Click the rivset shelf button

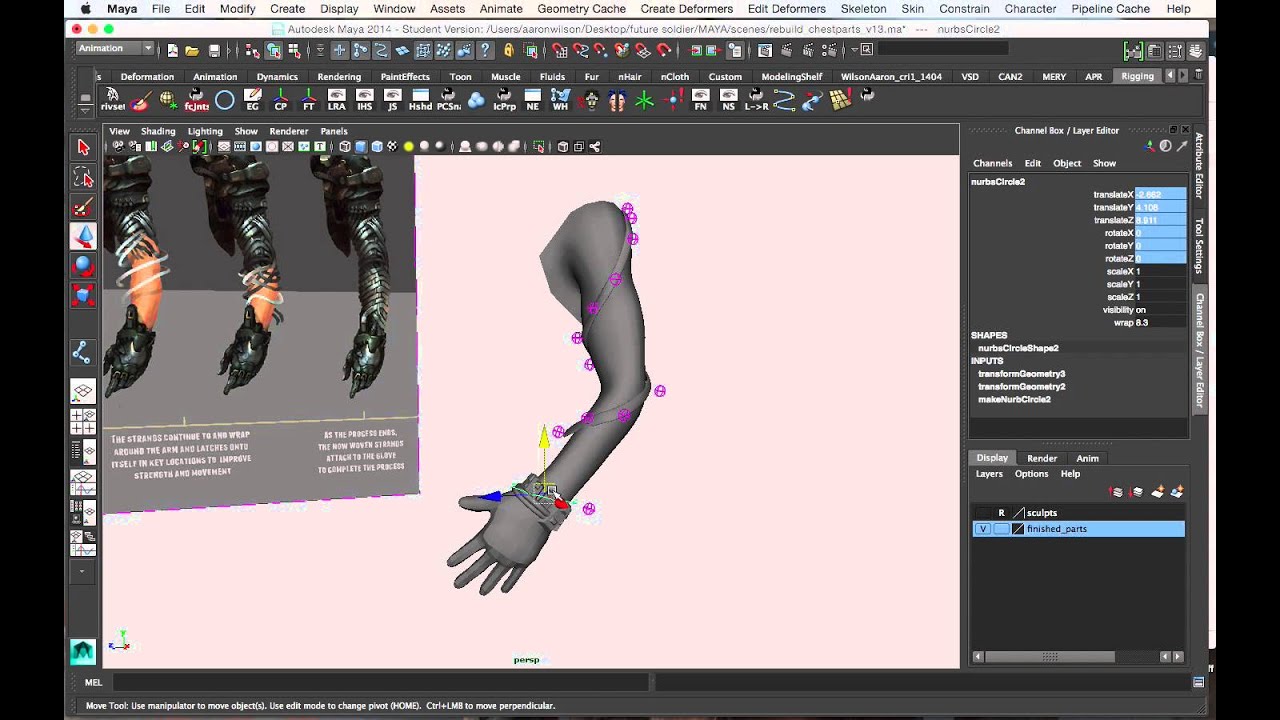tap(112, 99)
